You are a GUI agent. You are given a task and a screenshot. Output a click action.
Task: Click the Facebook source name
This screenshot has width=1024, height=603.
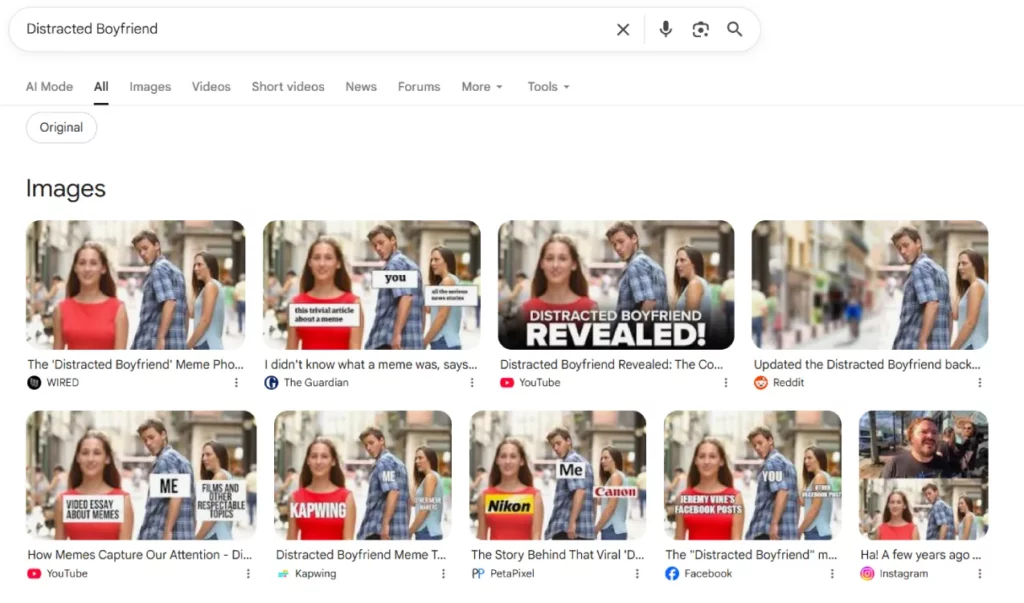[708, 574]
